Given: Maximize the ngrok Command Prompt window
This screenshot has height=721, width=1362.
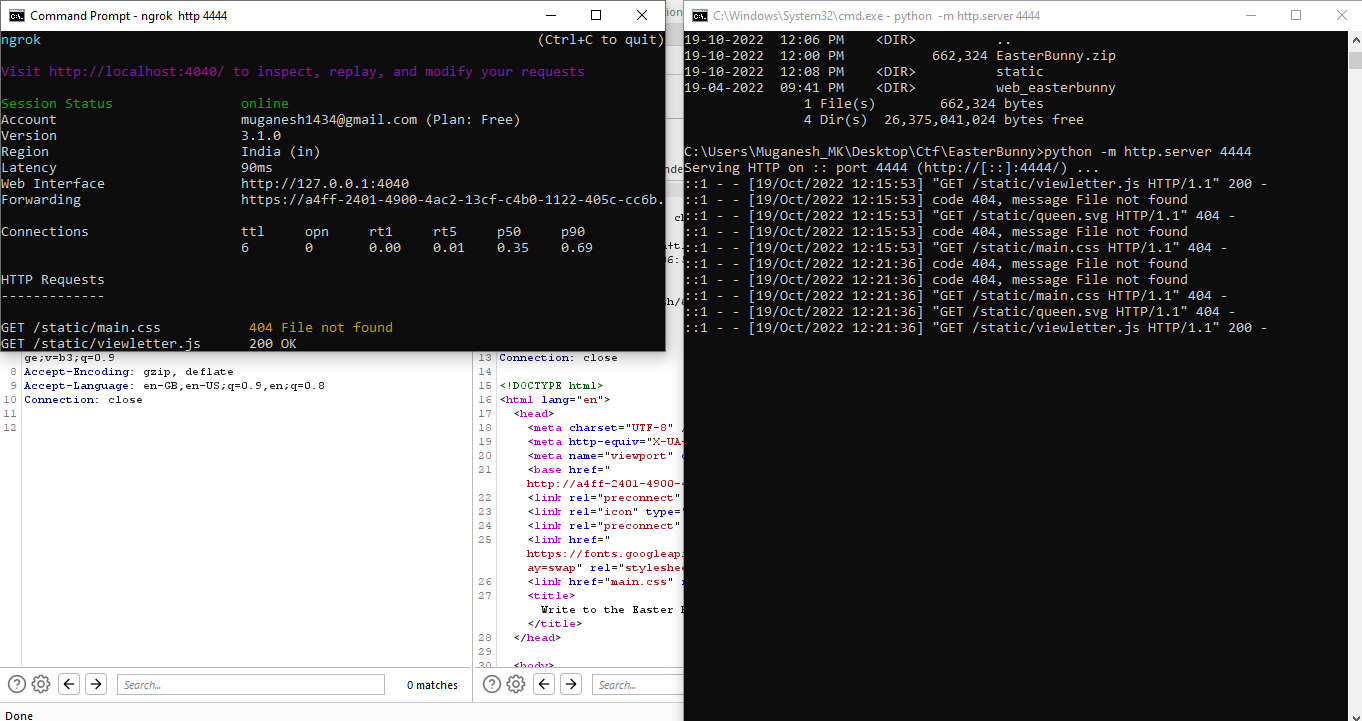Looking at the screenshot, I should click(x=596, y=15).
